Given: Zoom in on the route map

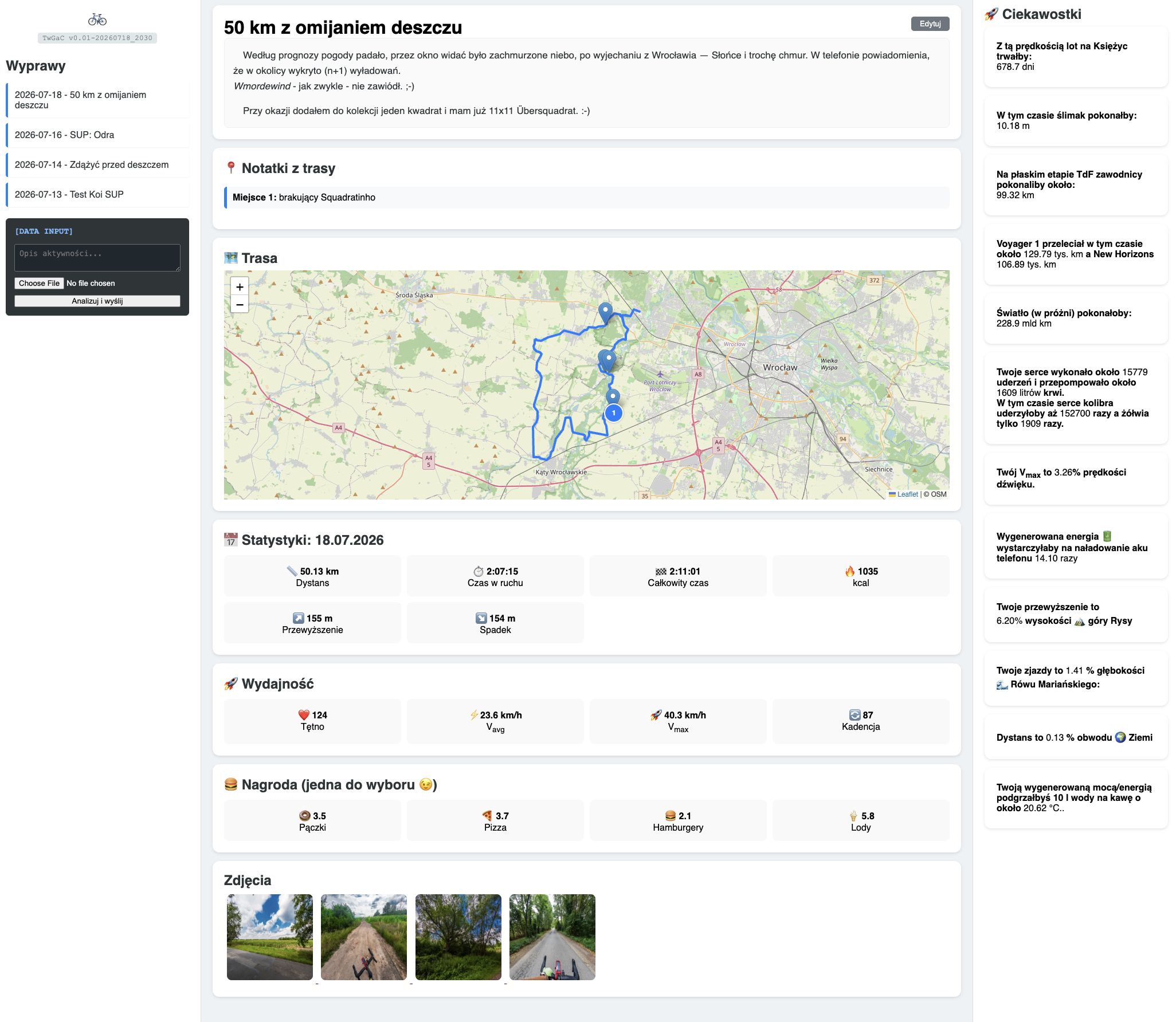Looking at the screenshot, I should (240, 287).
